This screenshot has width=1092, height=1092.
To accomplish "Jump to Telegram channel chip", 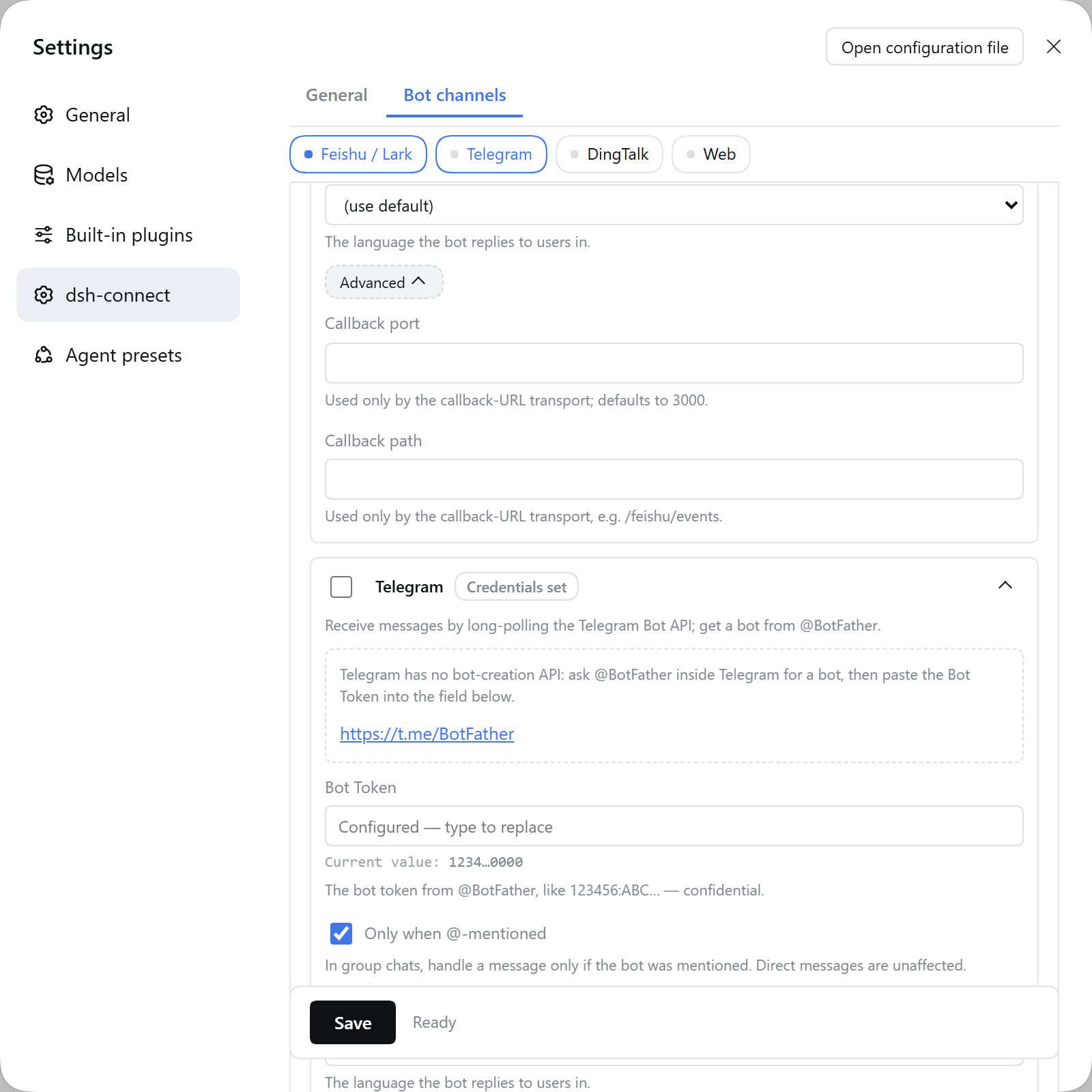I will [491, 154].
